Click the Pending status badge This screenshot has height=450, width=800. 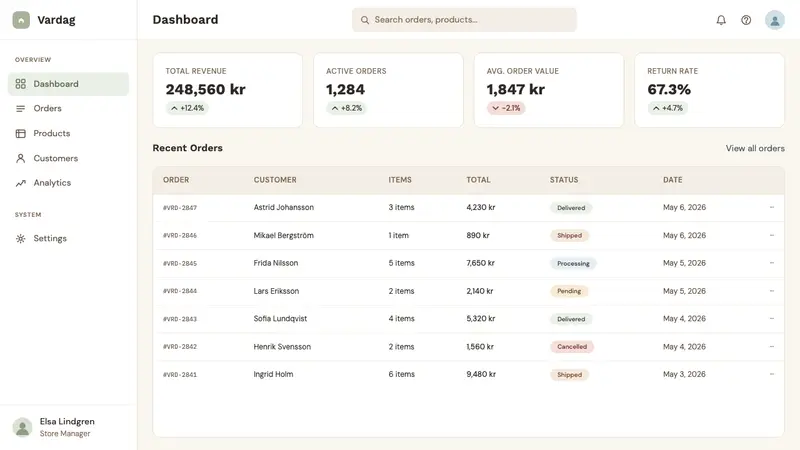point(569,291)
